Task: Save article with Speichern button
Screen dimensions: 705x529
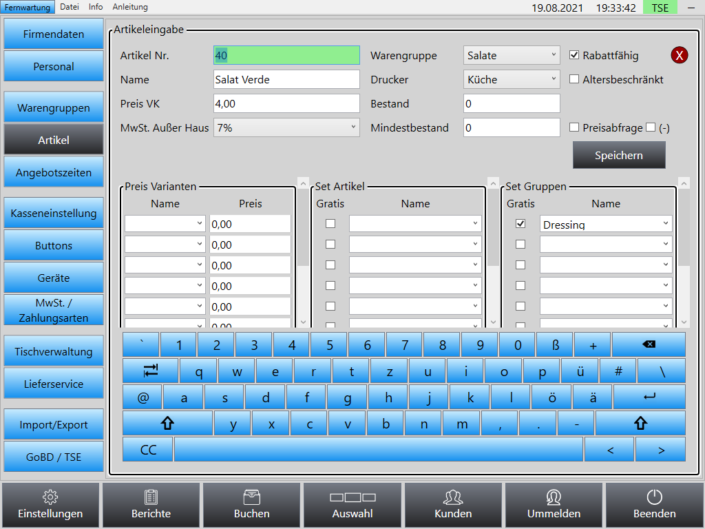Action: tap(619, 155)
